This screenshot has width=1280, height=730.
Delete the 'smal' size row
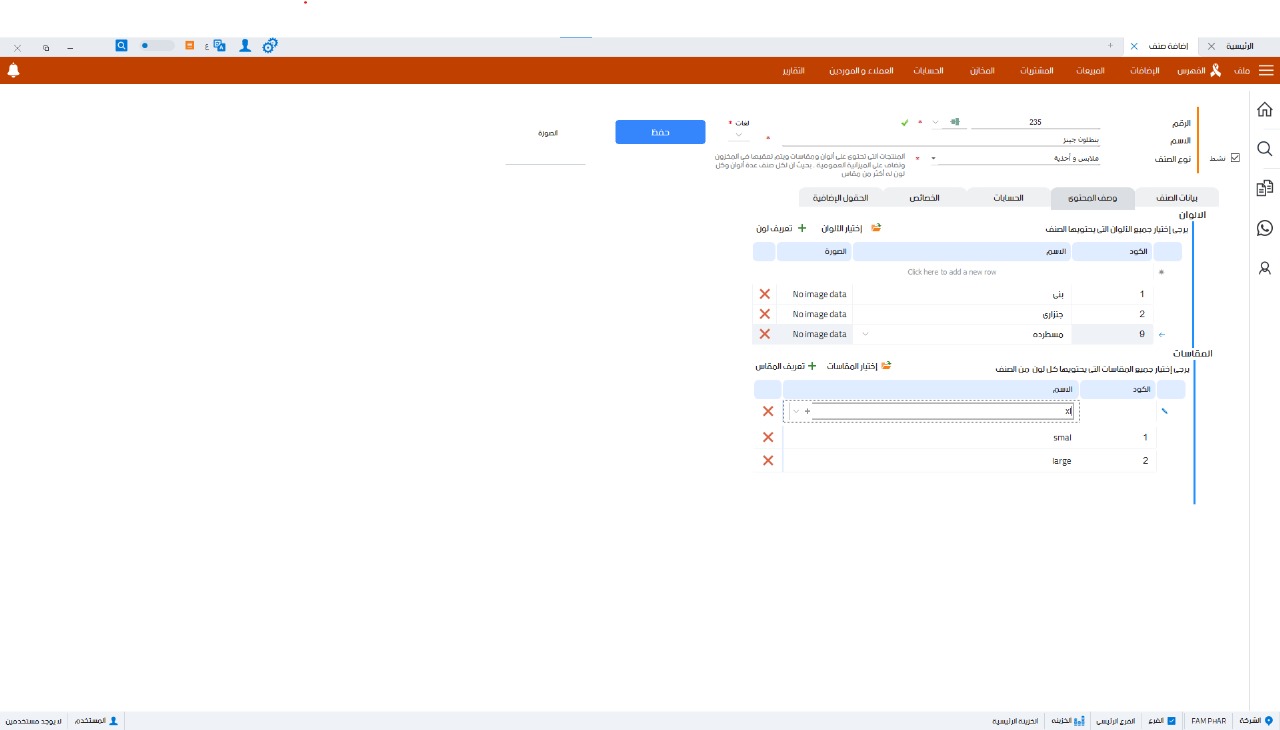pyautogui.click(x=767, y=437)
